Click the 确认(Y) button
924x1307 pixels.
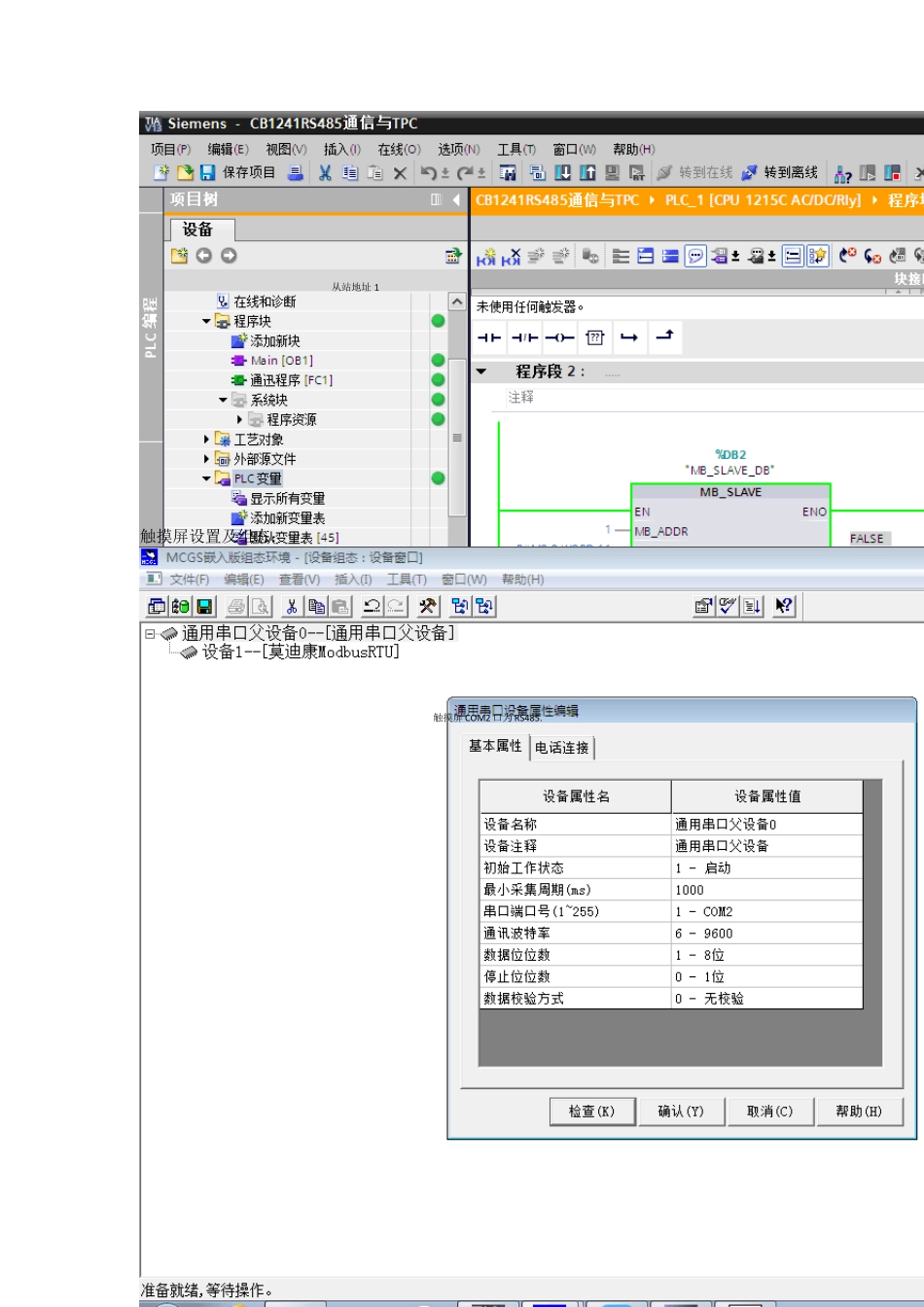(680, 1112)
